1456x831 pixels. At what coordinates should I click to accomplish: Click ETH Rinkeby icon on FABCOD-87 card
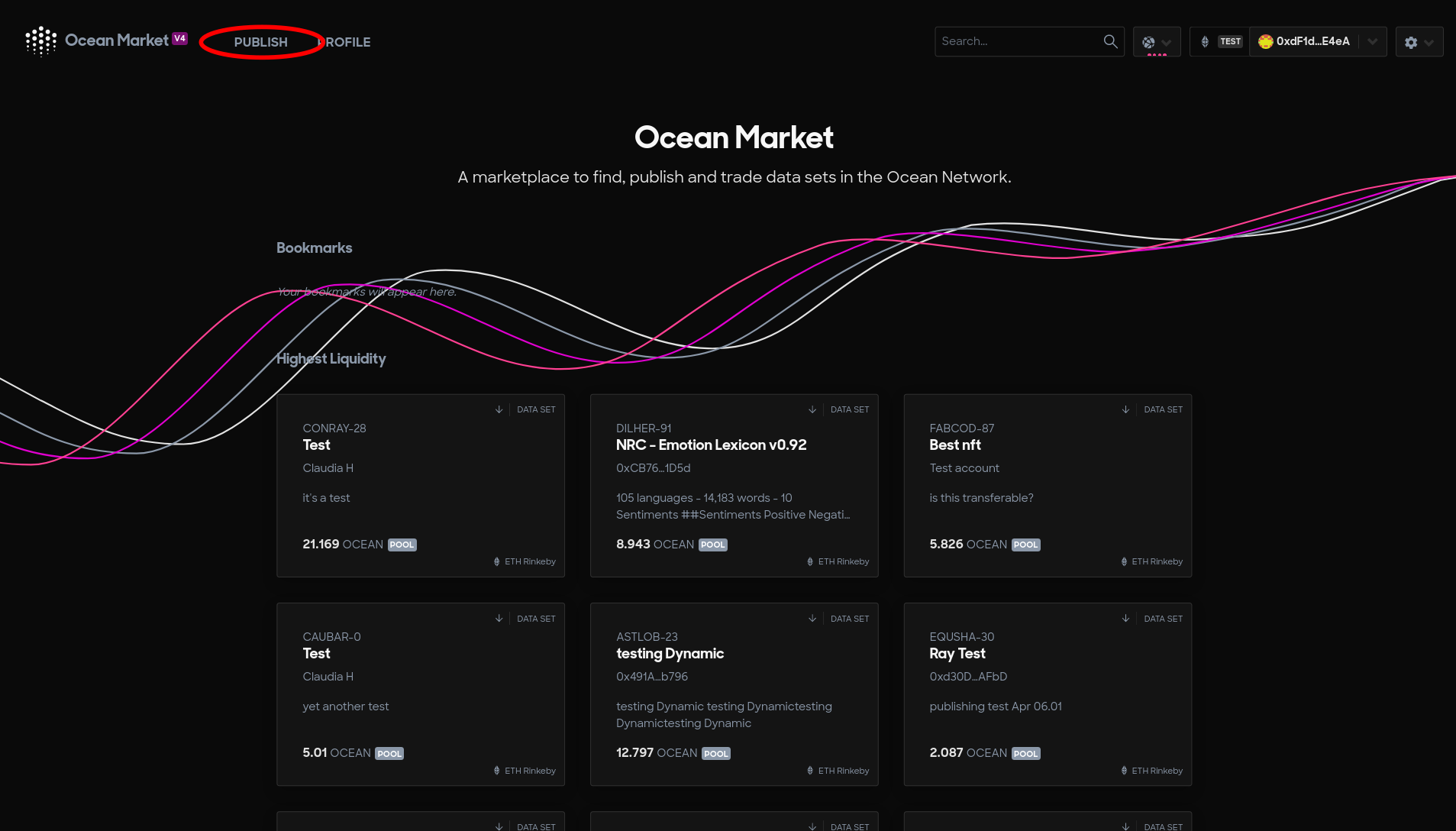[1124, 561]
